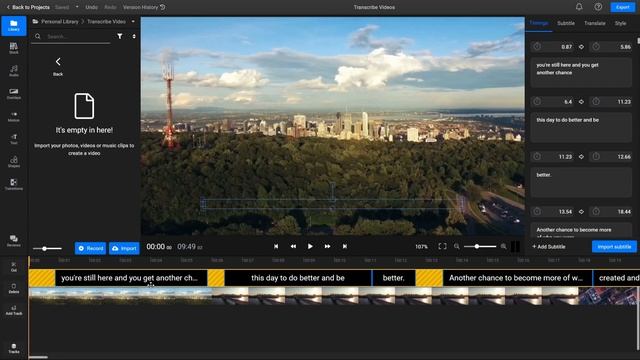The height and width of the screenshot is (360, 640).
Task: Click the clock icon beside 5.86
Action: pos(596,46)
